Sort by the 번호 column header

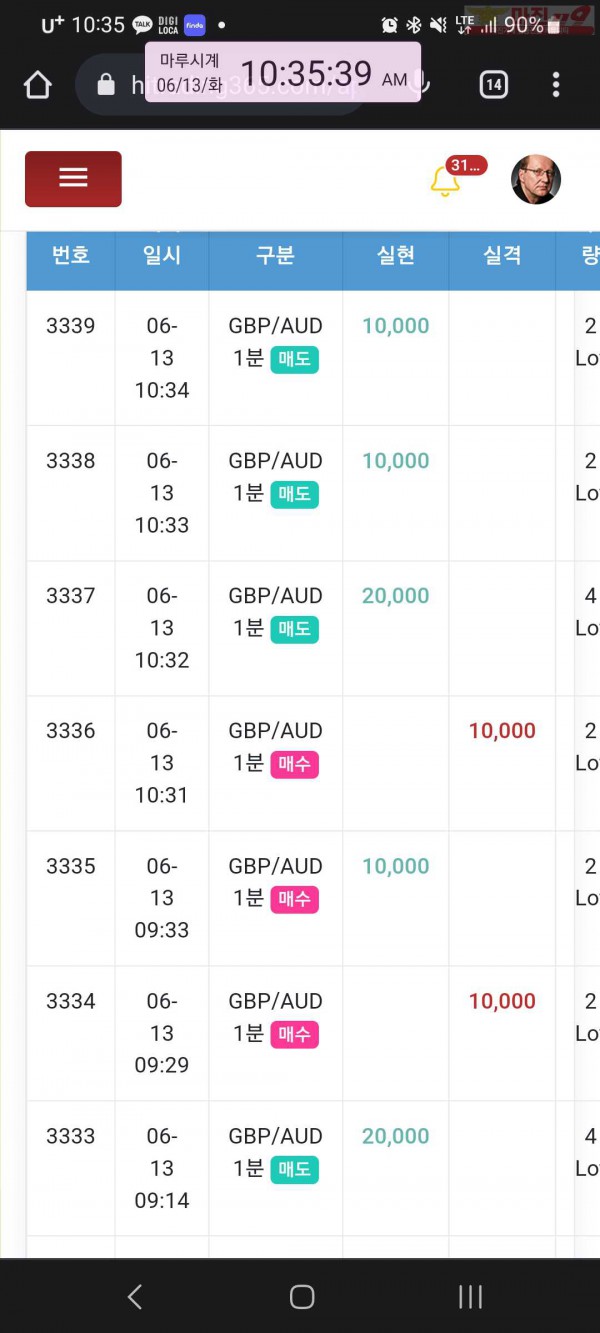[71, 255]
